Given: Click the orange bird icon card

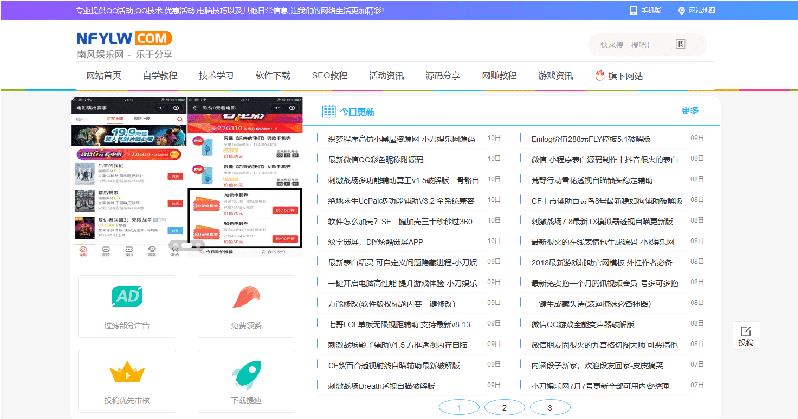Looking at the screenshot, I should point(246,306).
